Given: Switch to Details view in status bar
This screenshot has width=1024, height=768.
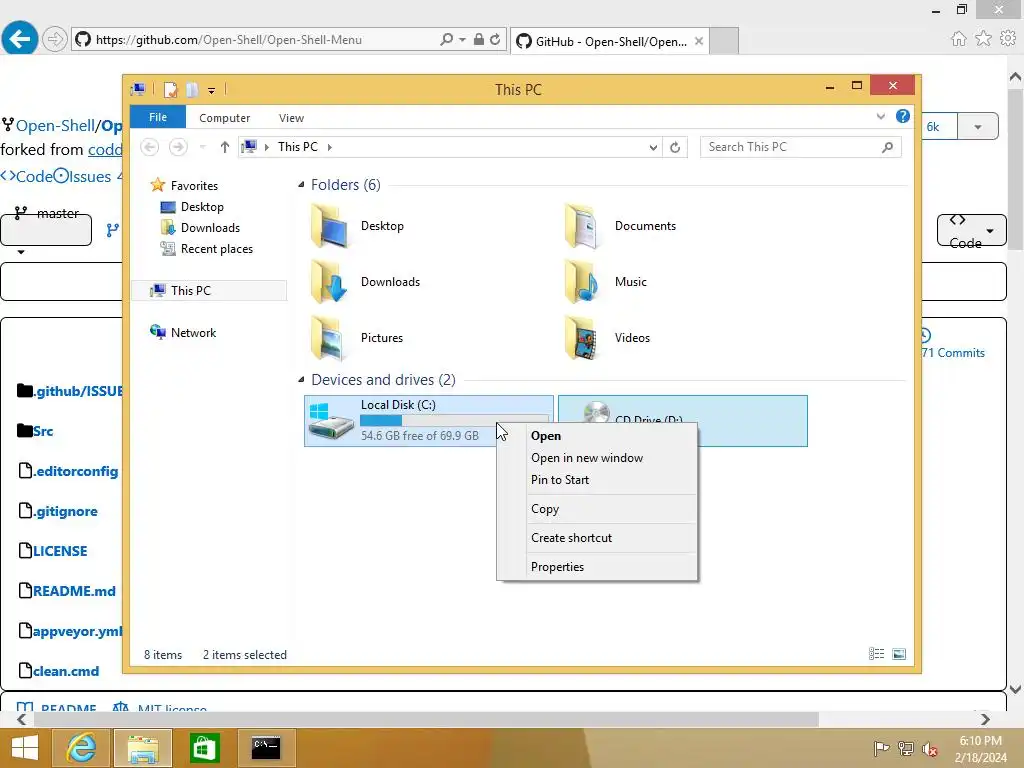Looking at the screenshot, I should 876,654.
